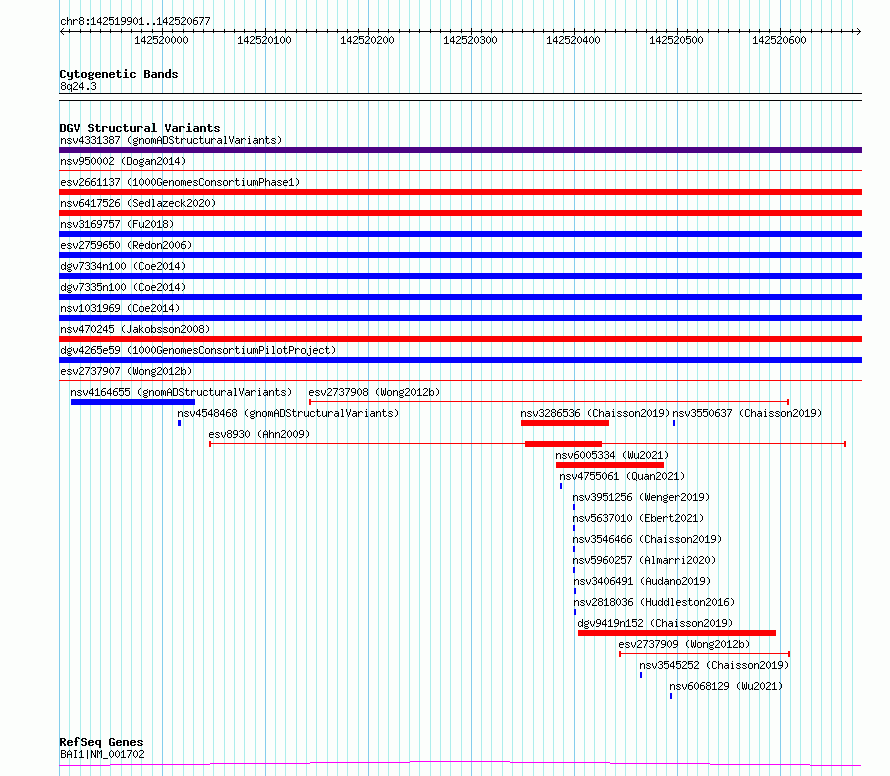Click the DGV Structural Variants track title
The height and width of the screenshot is (776, 890).
(140, 128)
